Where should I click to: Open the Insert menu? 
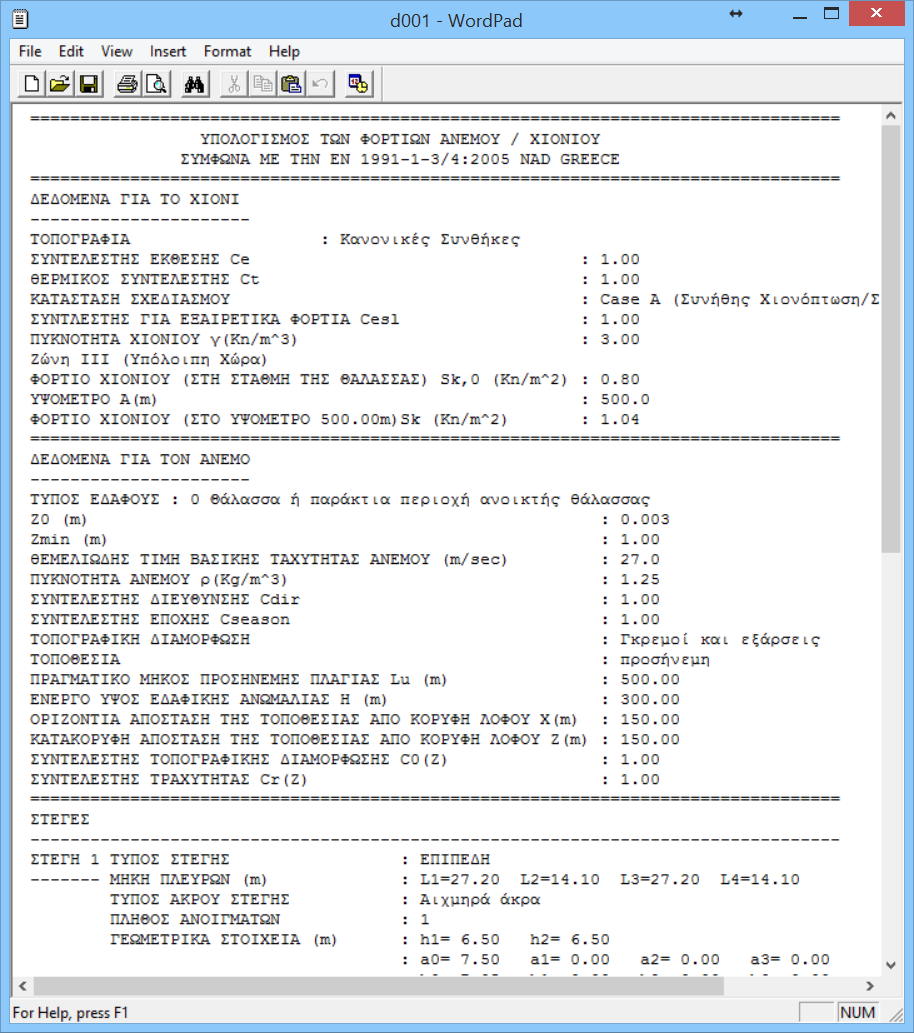(x=167, y=51)
